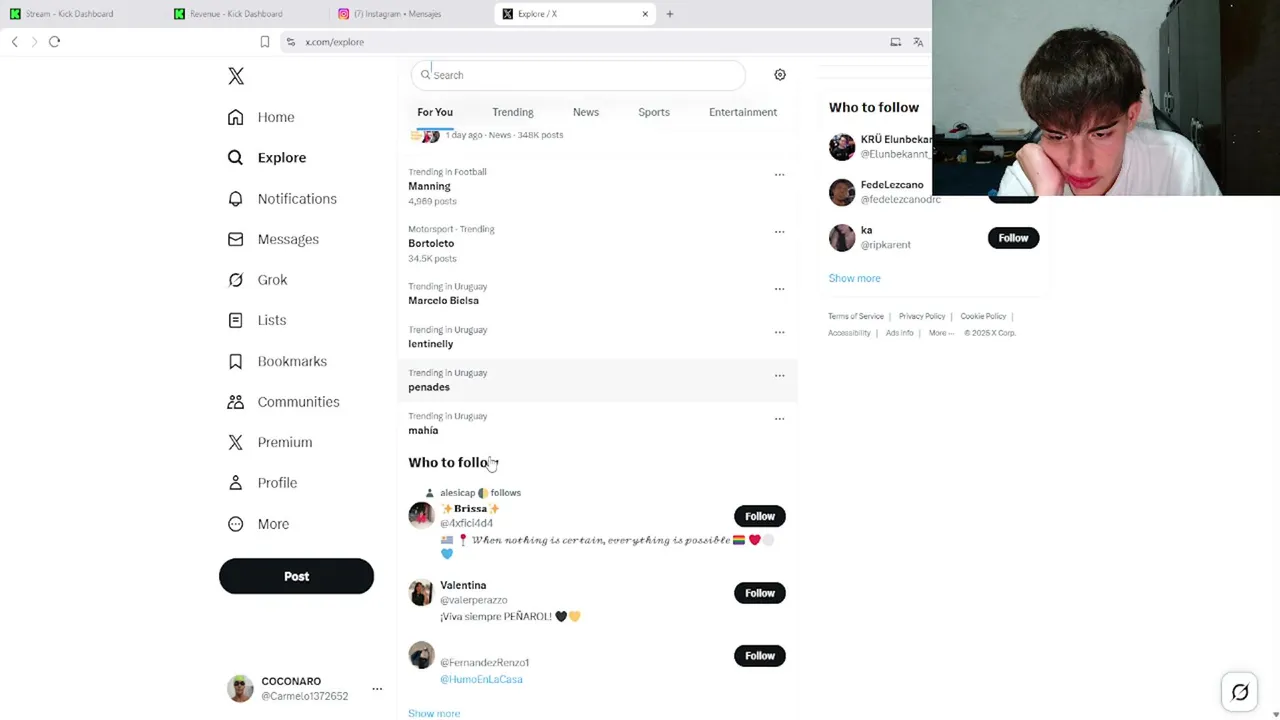Open KRÜ Elunbekannt profile avatar
The image size is (1280, 720).
point(842,147)
